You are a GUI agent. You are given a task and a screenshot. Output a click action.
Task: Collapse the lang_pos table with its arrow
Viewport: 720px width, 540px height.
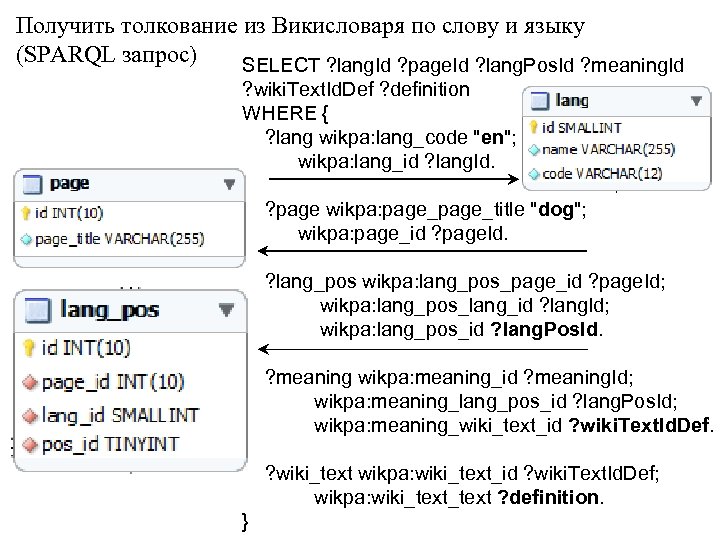tap(226, 310)
